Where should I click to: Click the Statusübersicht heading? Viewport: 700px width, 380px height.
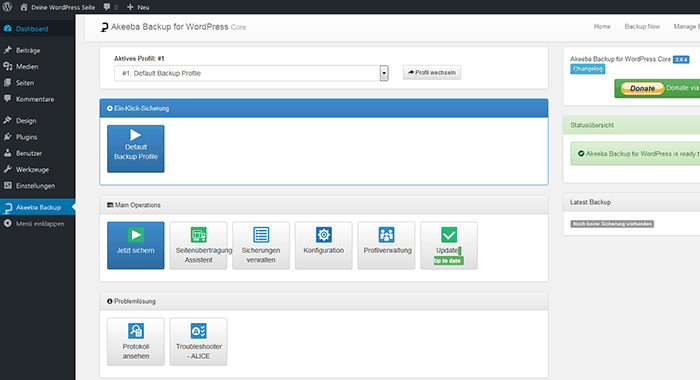pyautogui.click(x=592, y=125)
